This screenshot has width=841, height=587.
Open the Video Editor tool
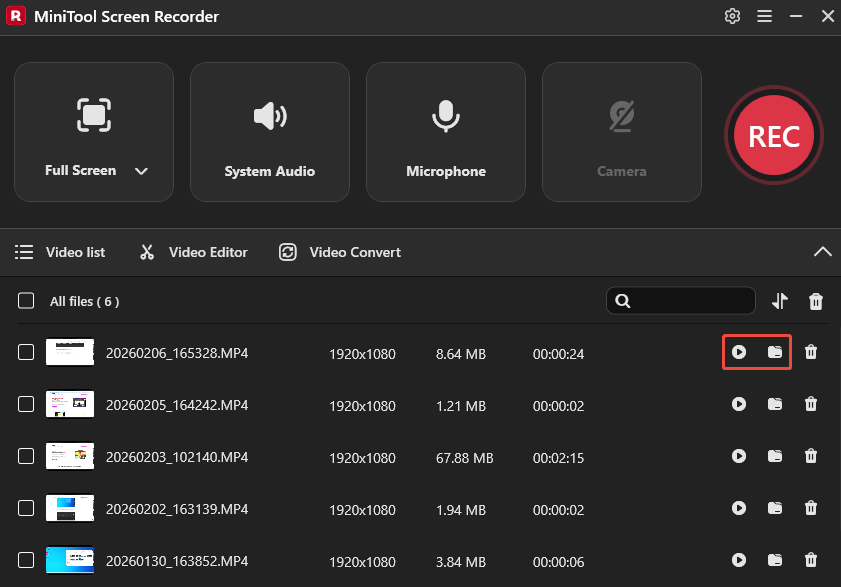click(x=192, y=252)
